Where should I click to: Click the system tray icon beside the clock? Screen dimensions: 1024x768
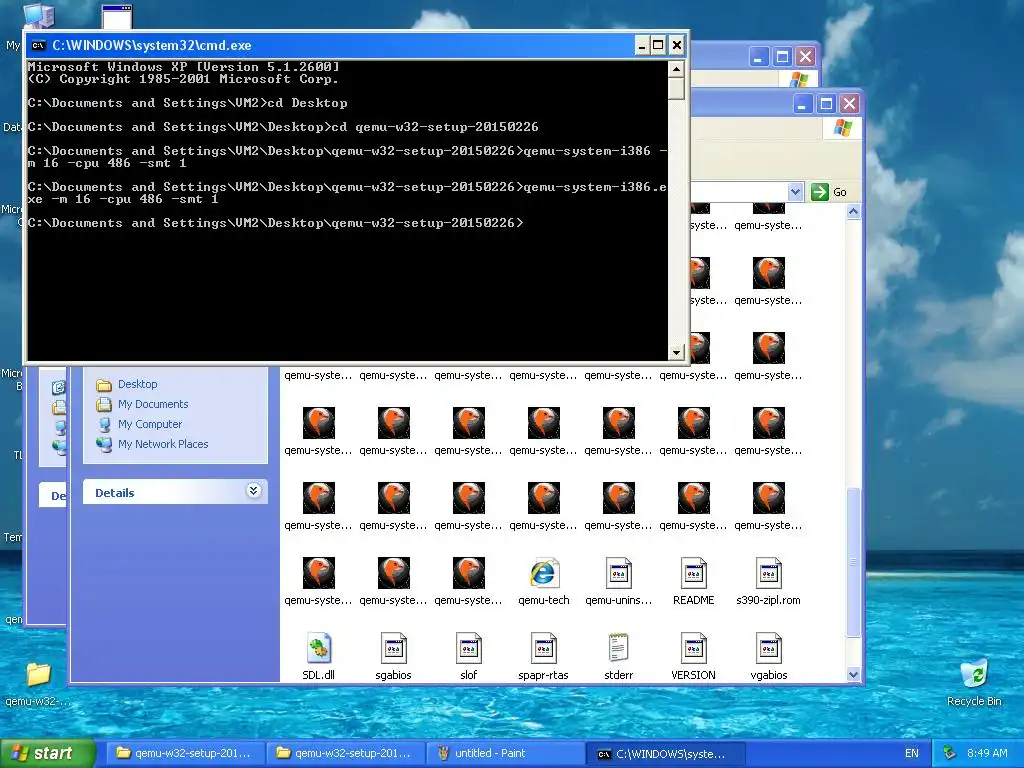950,753
